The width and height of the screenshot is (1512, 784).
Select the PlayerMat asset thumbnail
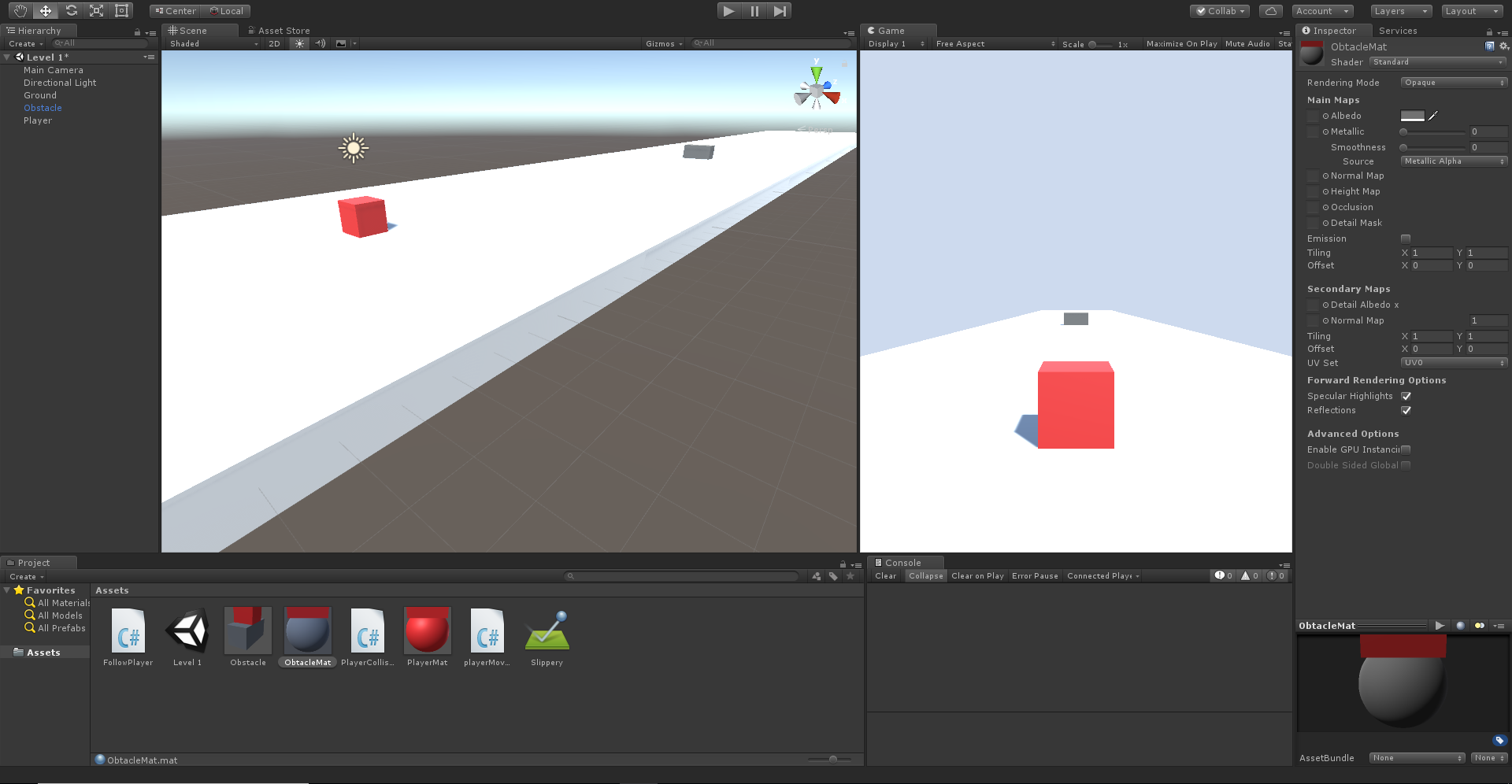click(x=427, y=631)
